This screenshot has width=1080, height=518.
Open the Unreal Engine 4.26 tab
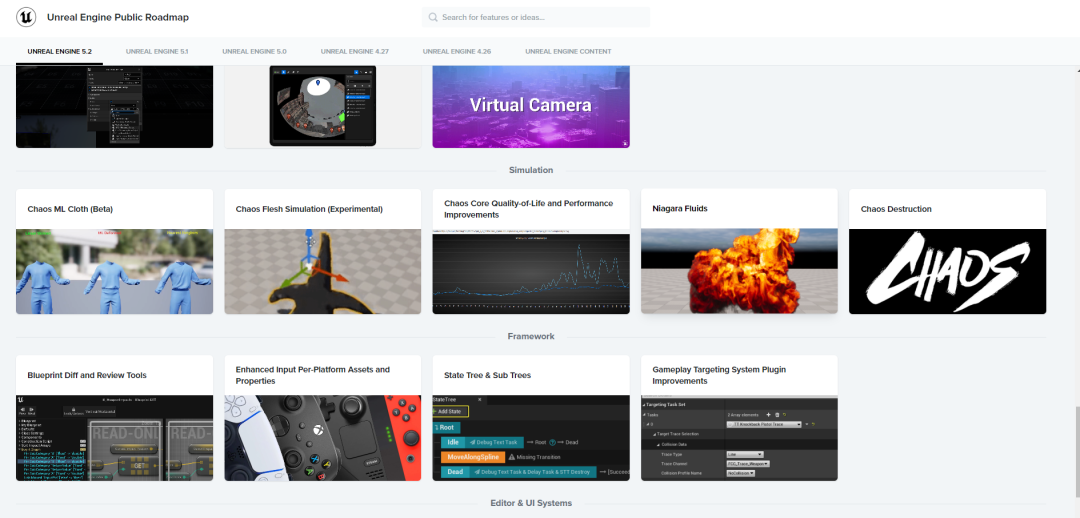pyautogui.click(x=457, y=52)
